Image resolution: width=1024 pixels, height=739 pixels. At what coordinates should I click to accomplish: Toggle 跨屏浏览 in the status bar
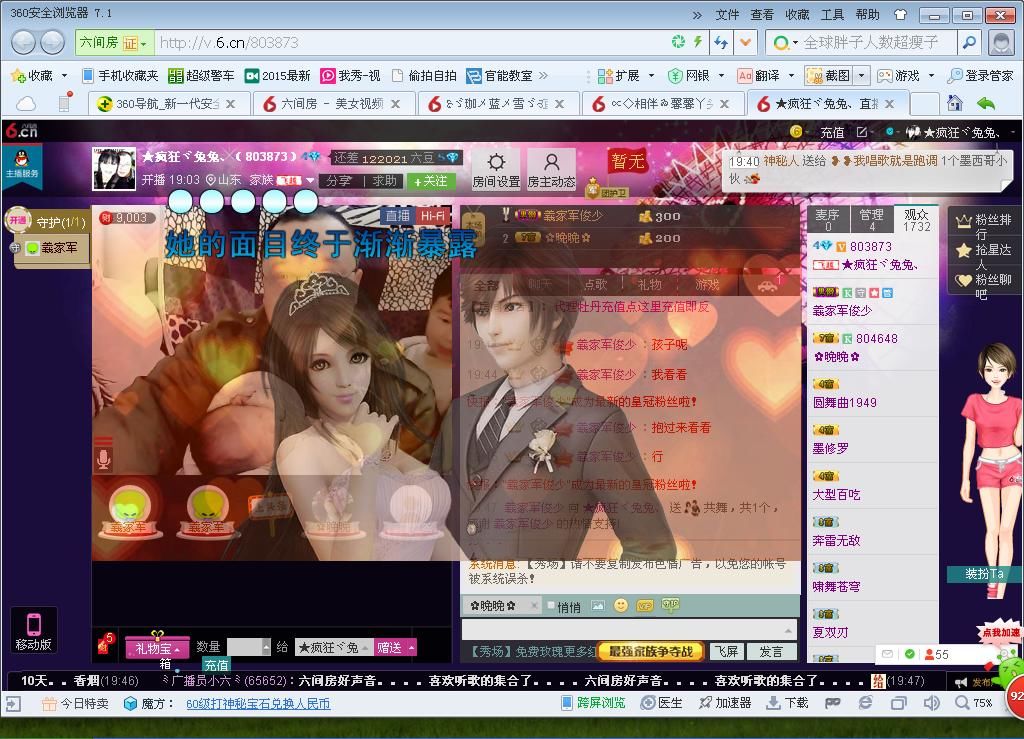tap(593, 703)
